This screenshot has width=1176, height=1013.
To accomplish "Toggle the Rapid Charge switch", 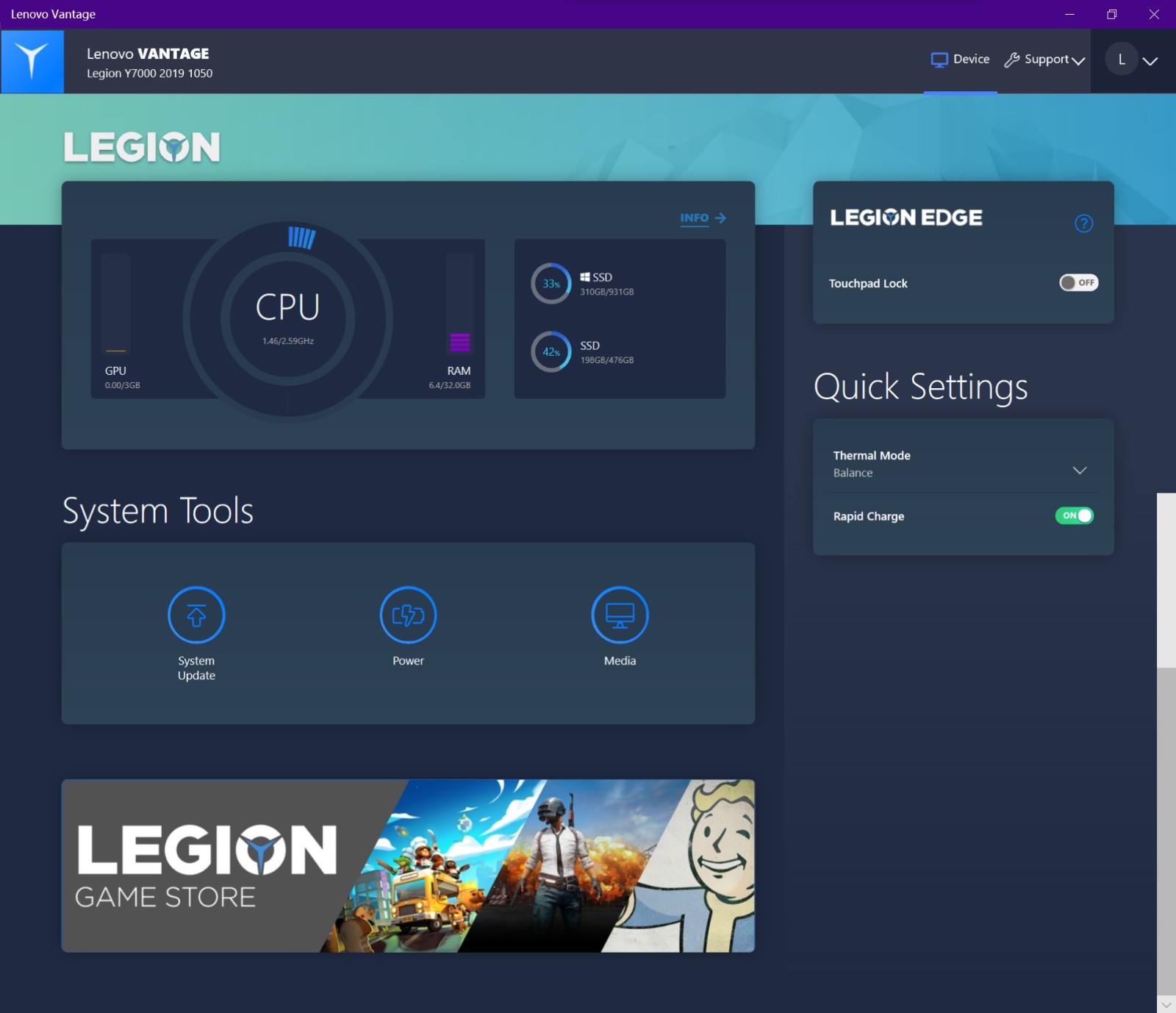I will [x=1075, y=515].
